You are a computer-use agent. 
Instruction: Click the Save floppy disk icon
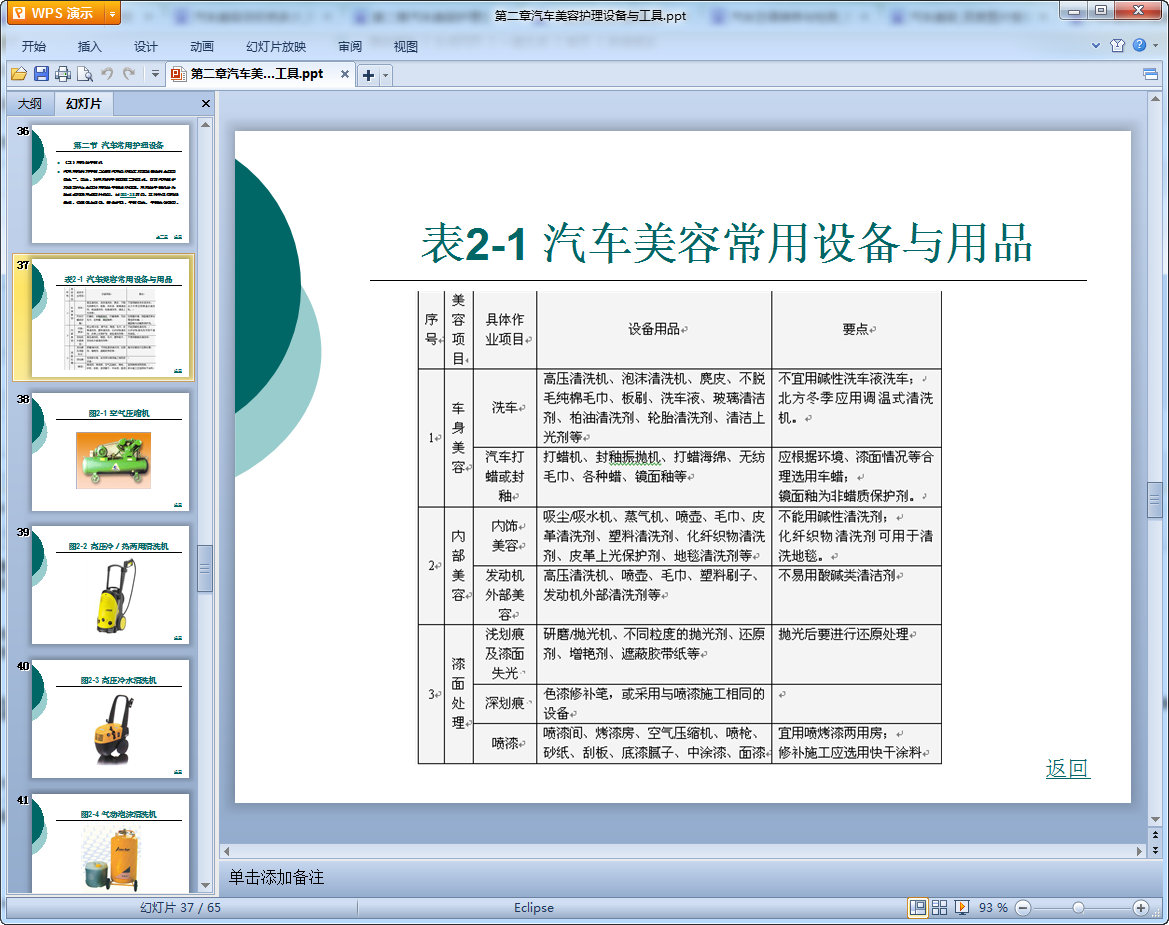(x=41, y=74)
